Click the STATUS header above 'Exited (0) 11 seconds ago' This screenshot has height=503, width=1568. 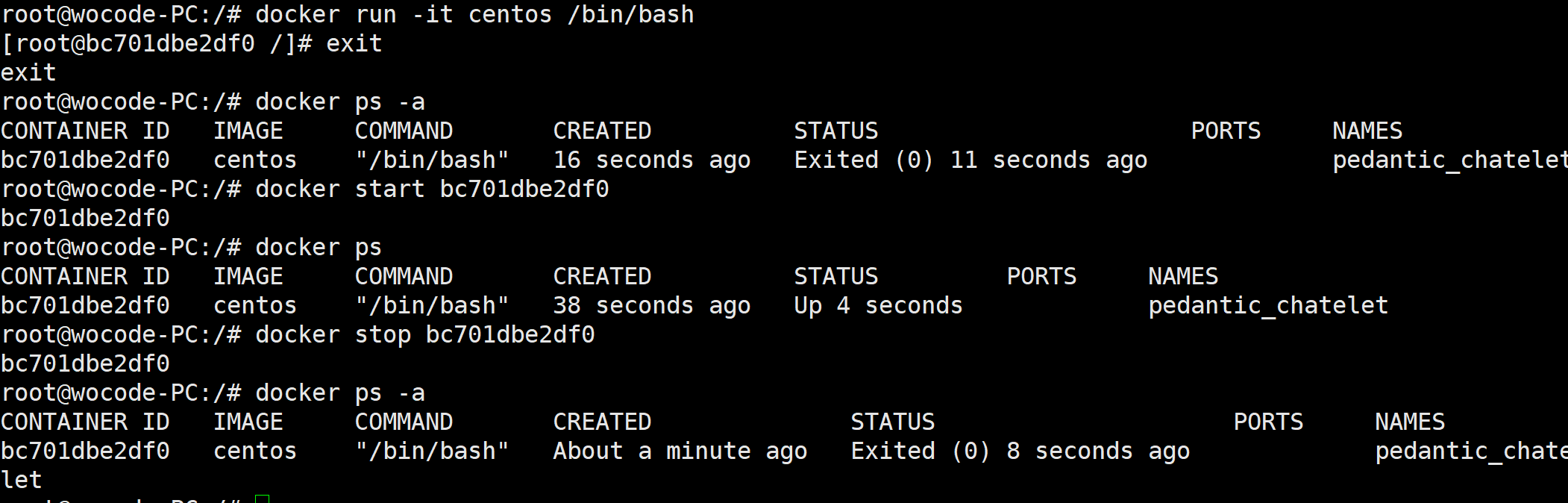tap(835, 131)
